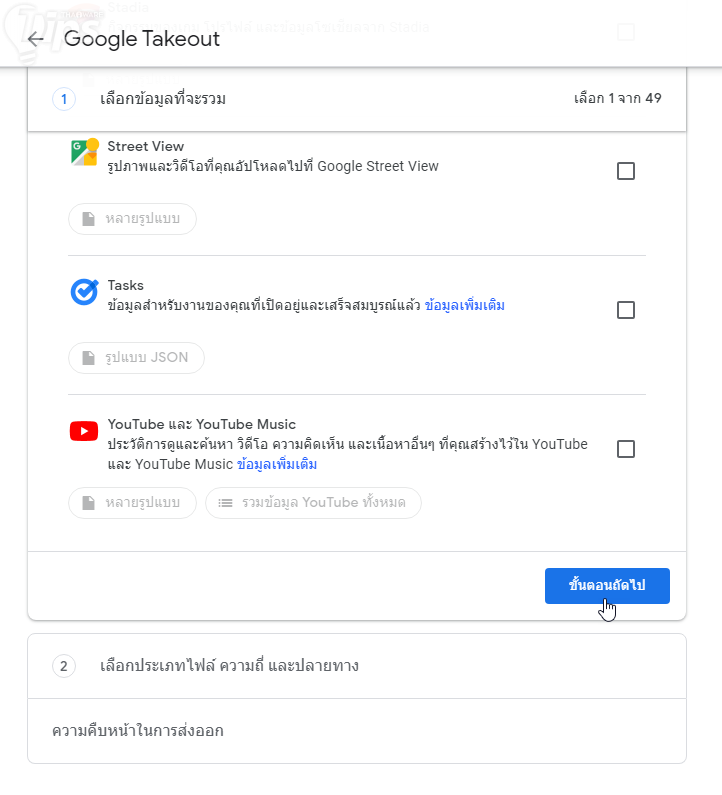The height and width of the screenshot is (795, 722).
Task: Click the blue 'ขั้นตอนถัดไป' next step button
Action: tap(607, 586)
